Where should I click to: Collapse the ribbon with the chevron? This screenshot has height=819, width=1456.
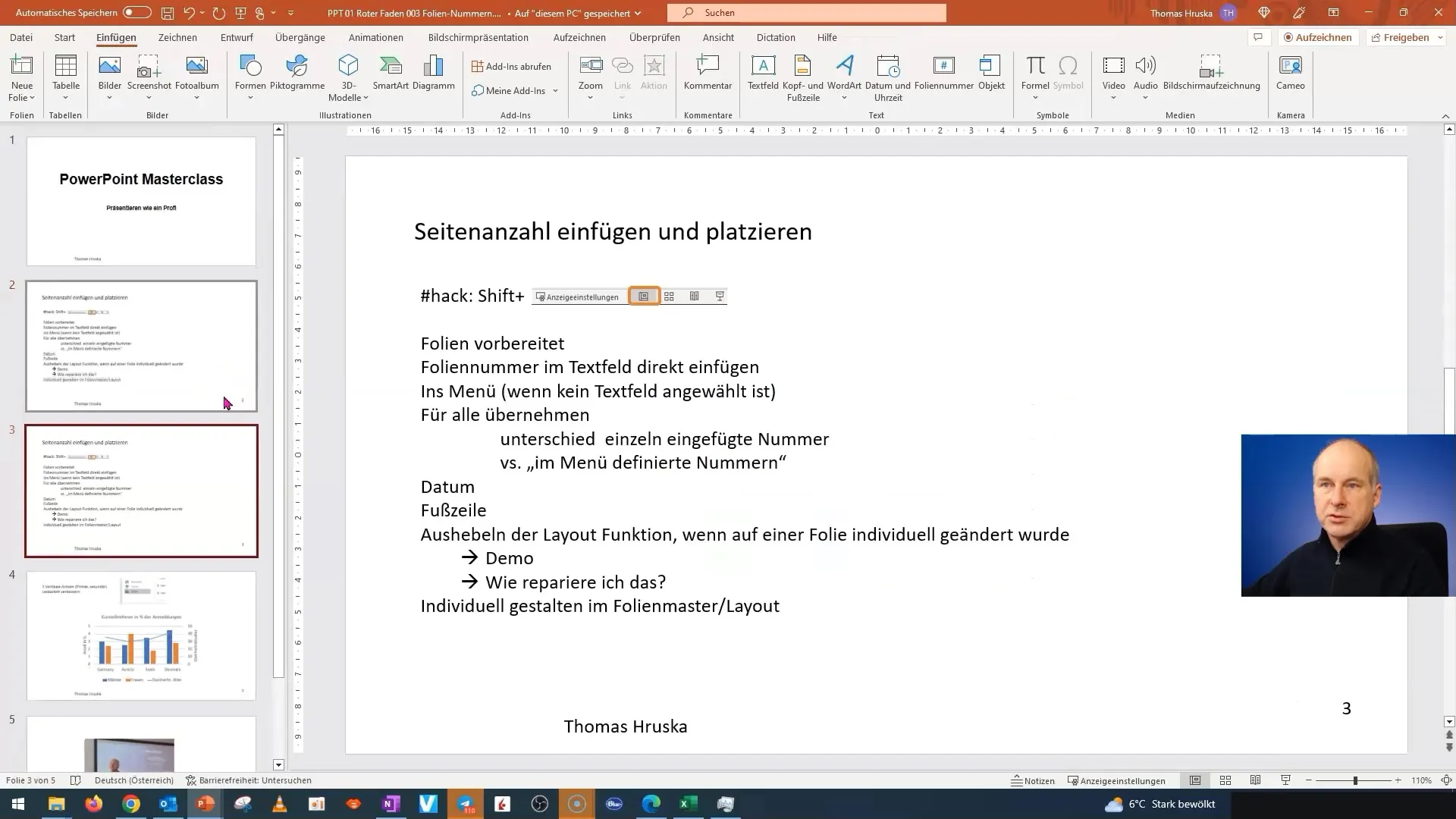1445,116
